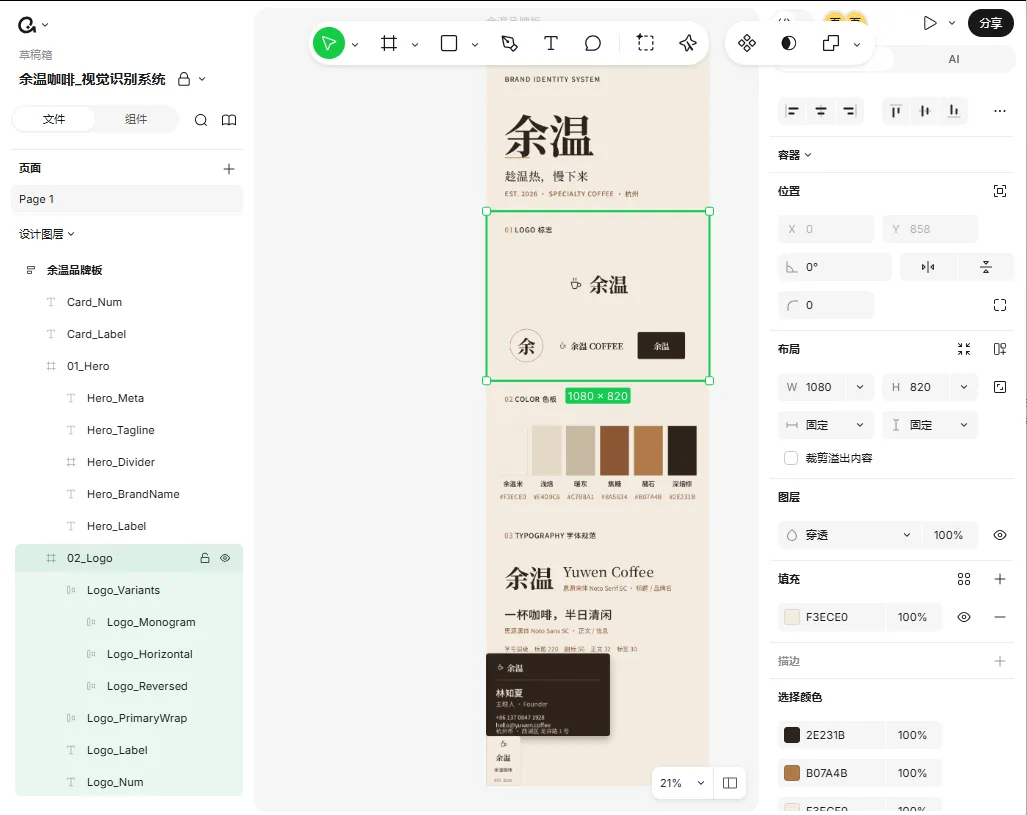
Task: Toggle the contrast mask icon
Action: click(x=789, y=44)
